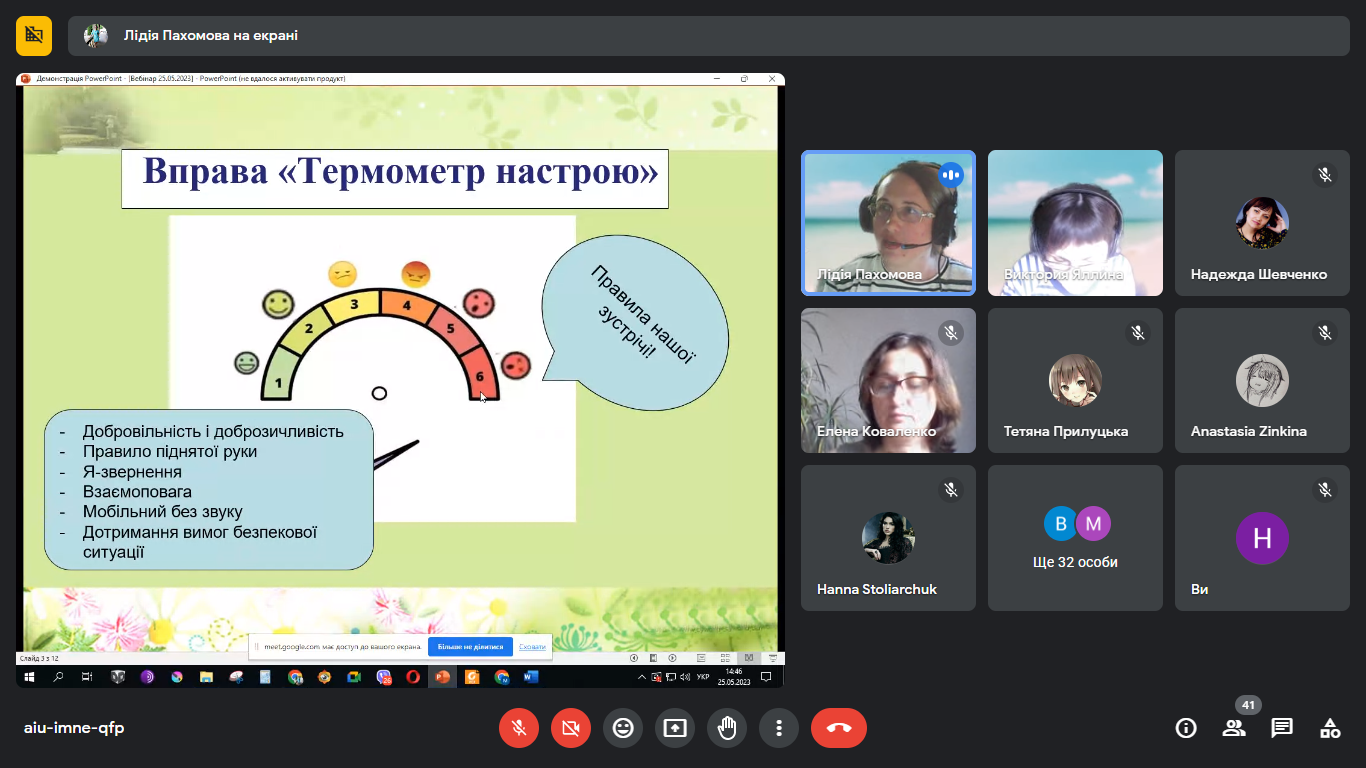Click 'Більше не ділитися' stop sharing button
The image size is (1366, 768).
[470, 647]
